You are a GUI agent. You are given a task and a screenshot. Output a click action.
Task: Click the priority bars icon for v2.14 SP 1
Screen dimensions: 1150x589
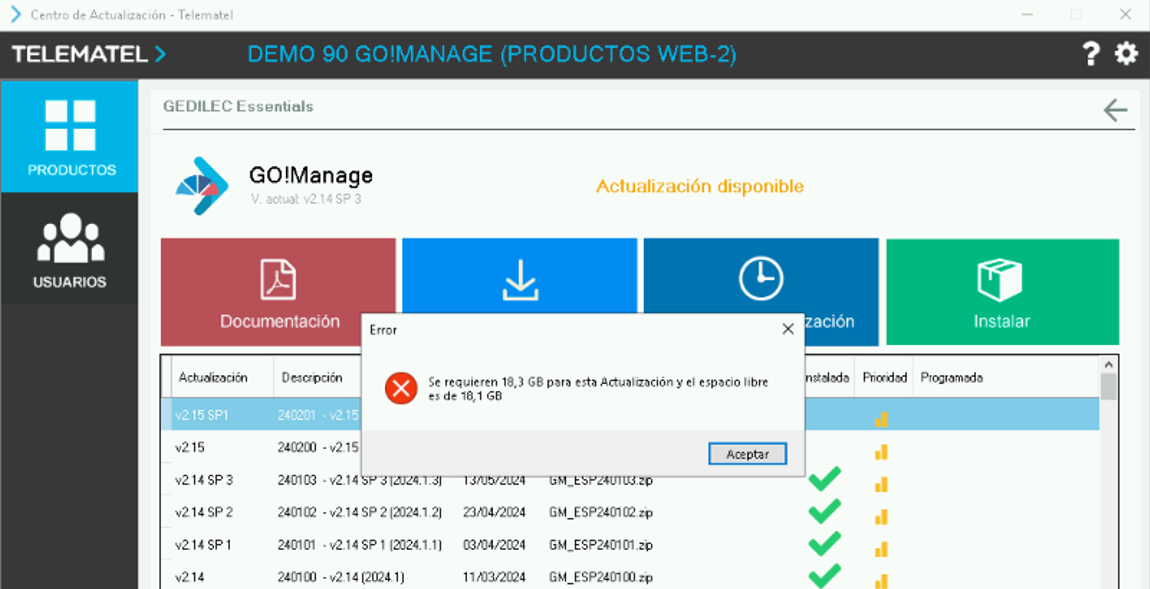pyautogui.click(x=882, y=549)
